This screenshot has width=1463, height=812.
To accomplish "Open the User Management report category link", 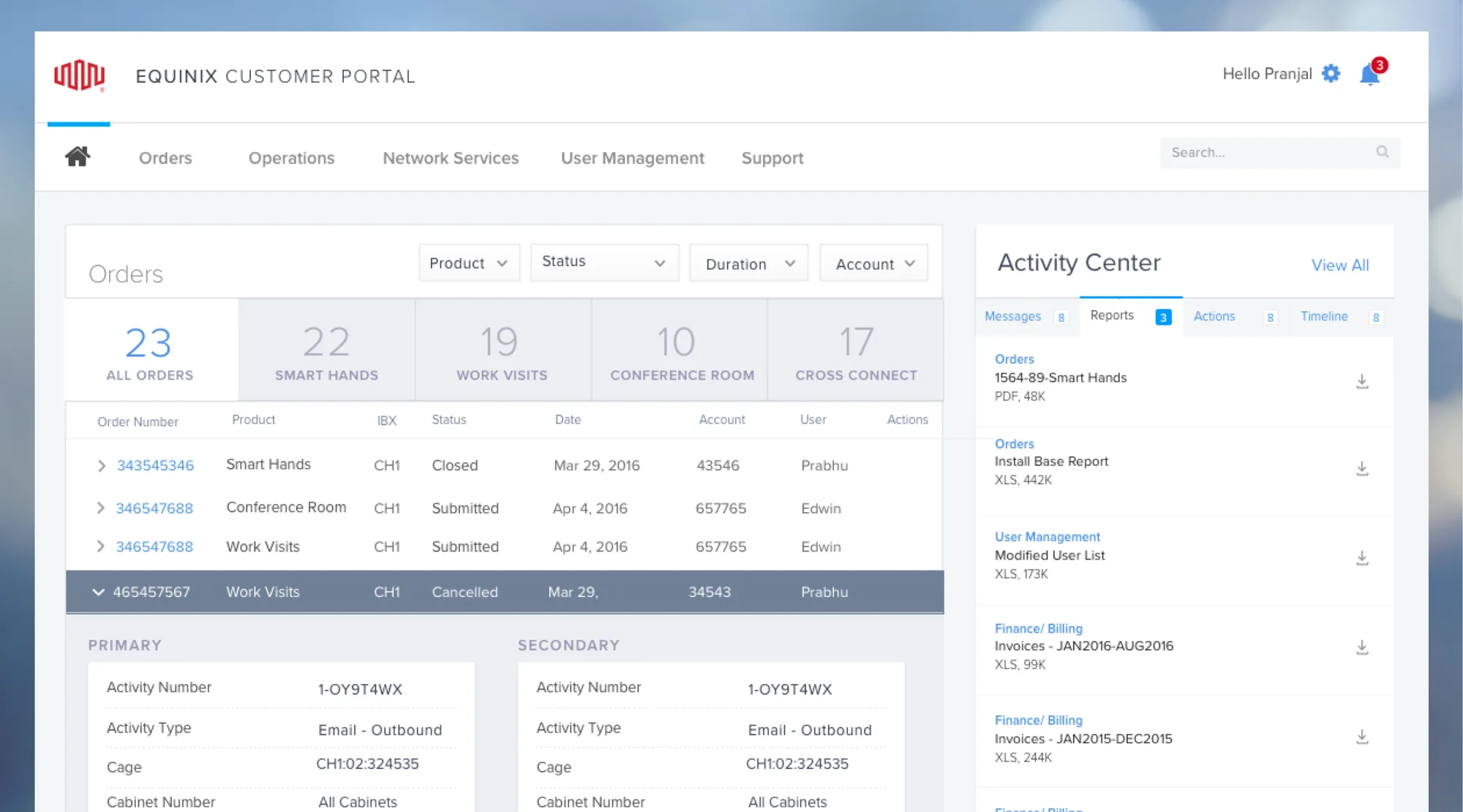I will 1047,537.
